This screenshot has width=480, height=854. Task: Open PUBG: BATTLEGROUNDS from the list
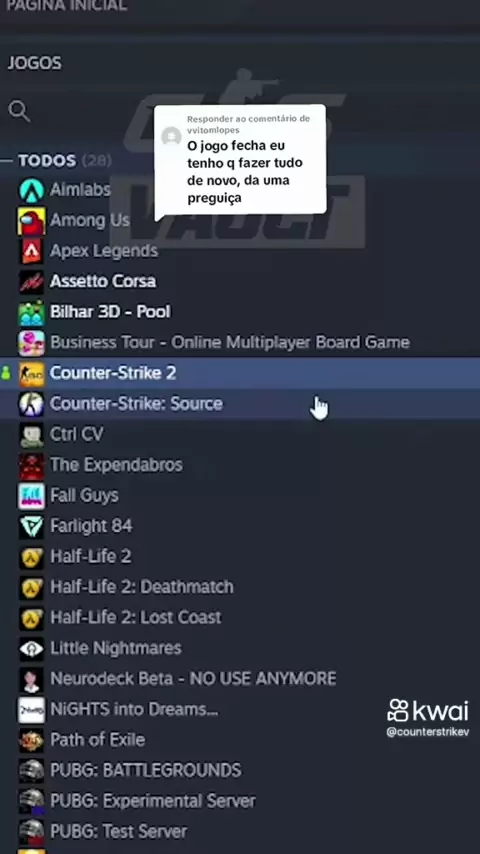[x=145, y=770]
